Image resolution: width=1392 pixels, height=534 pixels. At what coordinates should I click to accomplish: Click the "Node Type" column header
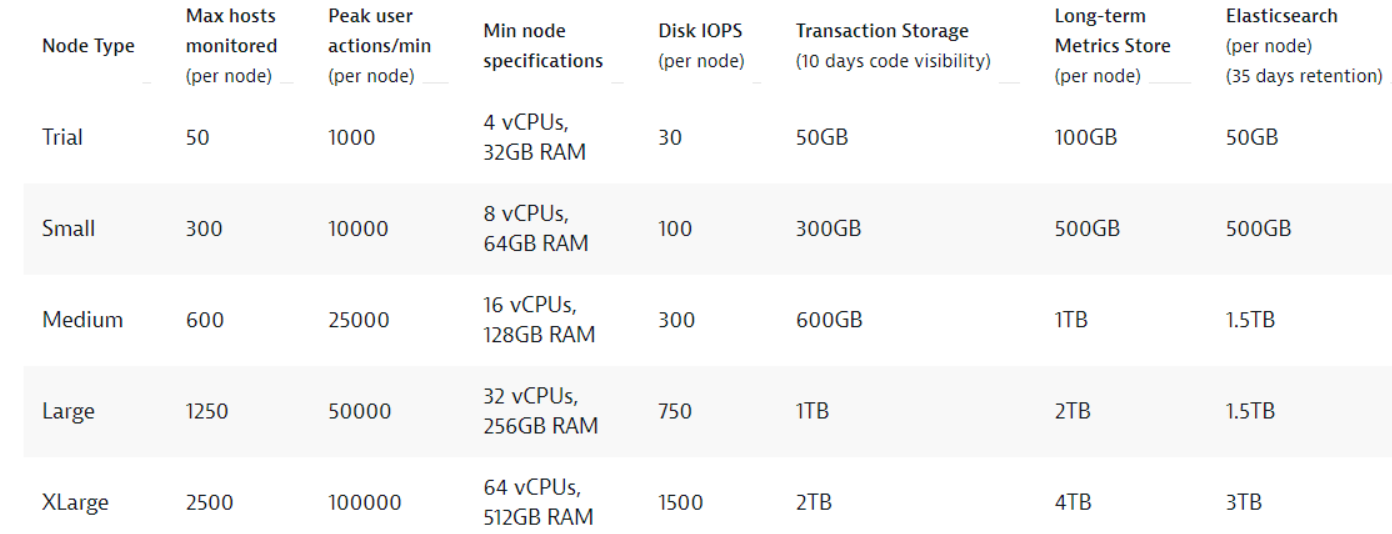88,46
